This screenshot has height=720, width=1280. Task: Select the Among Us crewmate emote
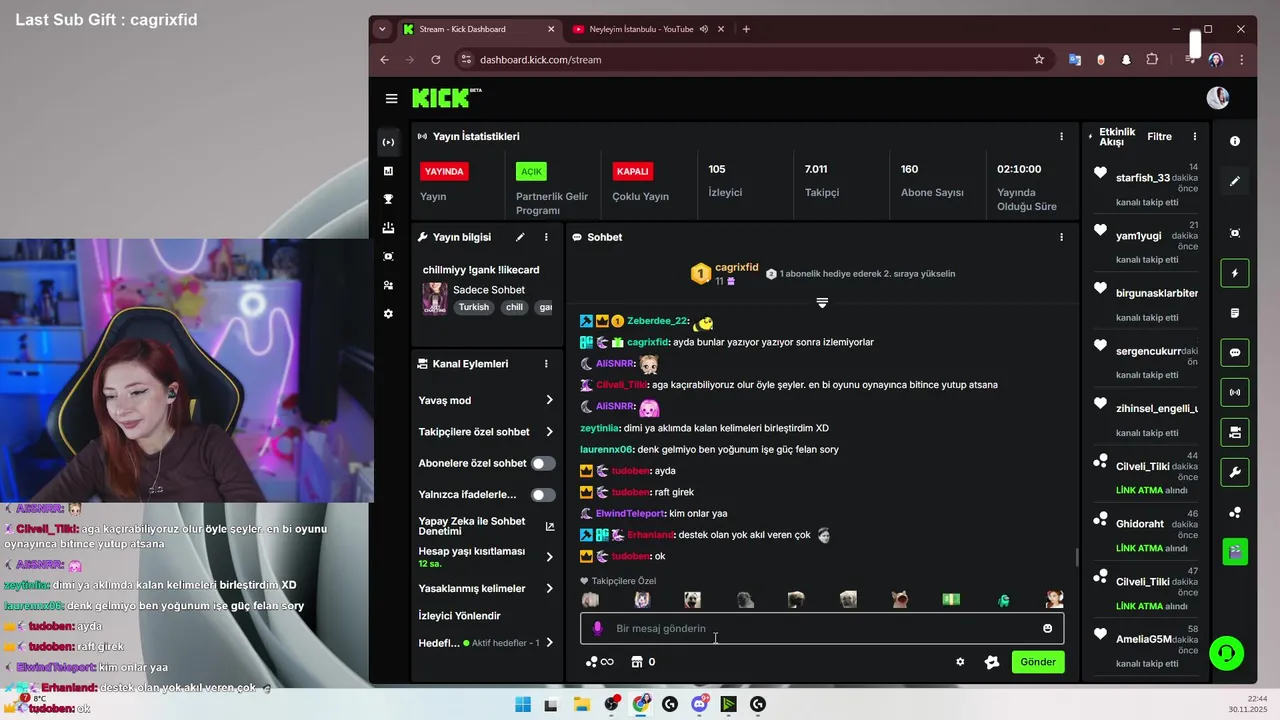[x=1003, y=599]
